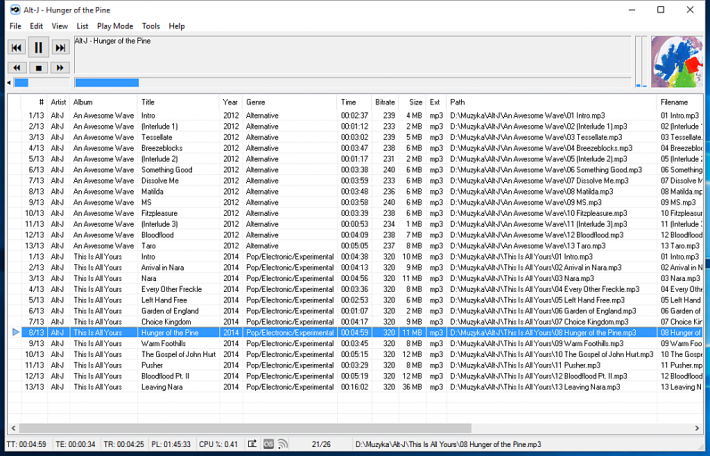Skip to the next track
Viewport: 710px width, 456px height.
point(60,47)
